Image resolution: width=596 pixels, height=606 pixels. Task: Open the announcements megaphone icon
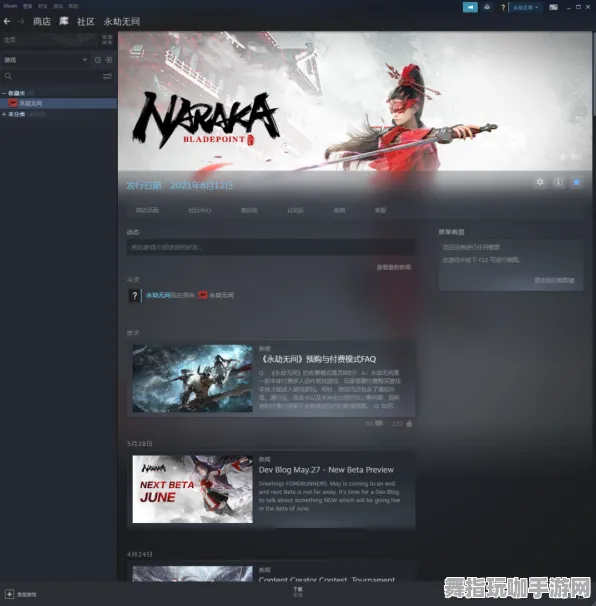470,7
